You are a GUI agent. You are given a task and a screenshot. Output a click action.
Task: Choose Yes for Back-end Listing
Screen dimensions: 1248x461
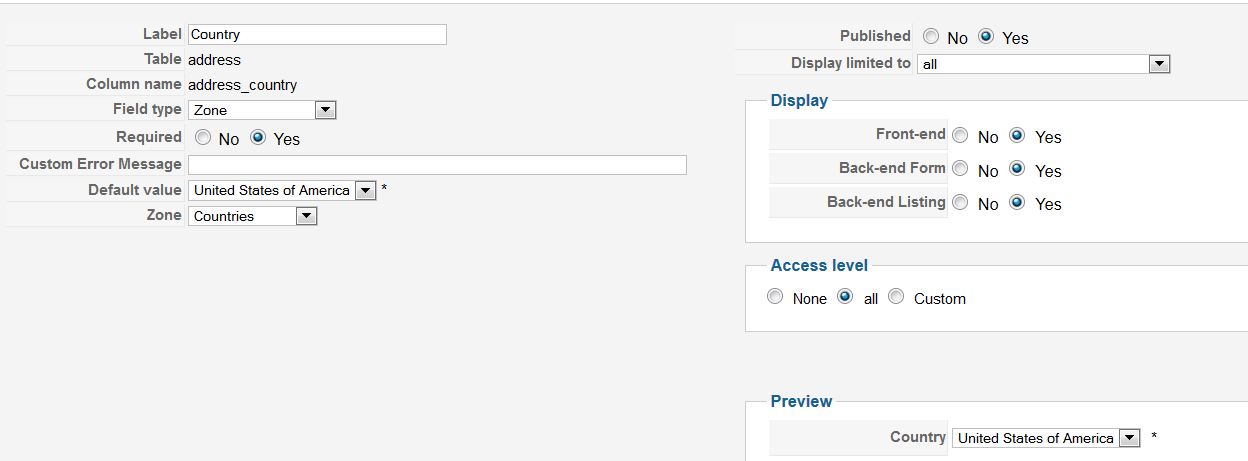(1017, 202)
